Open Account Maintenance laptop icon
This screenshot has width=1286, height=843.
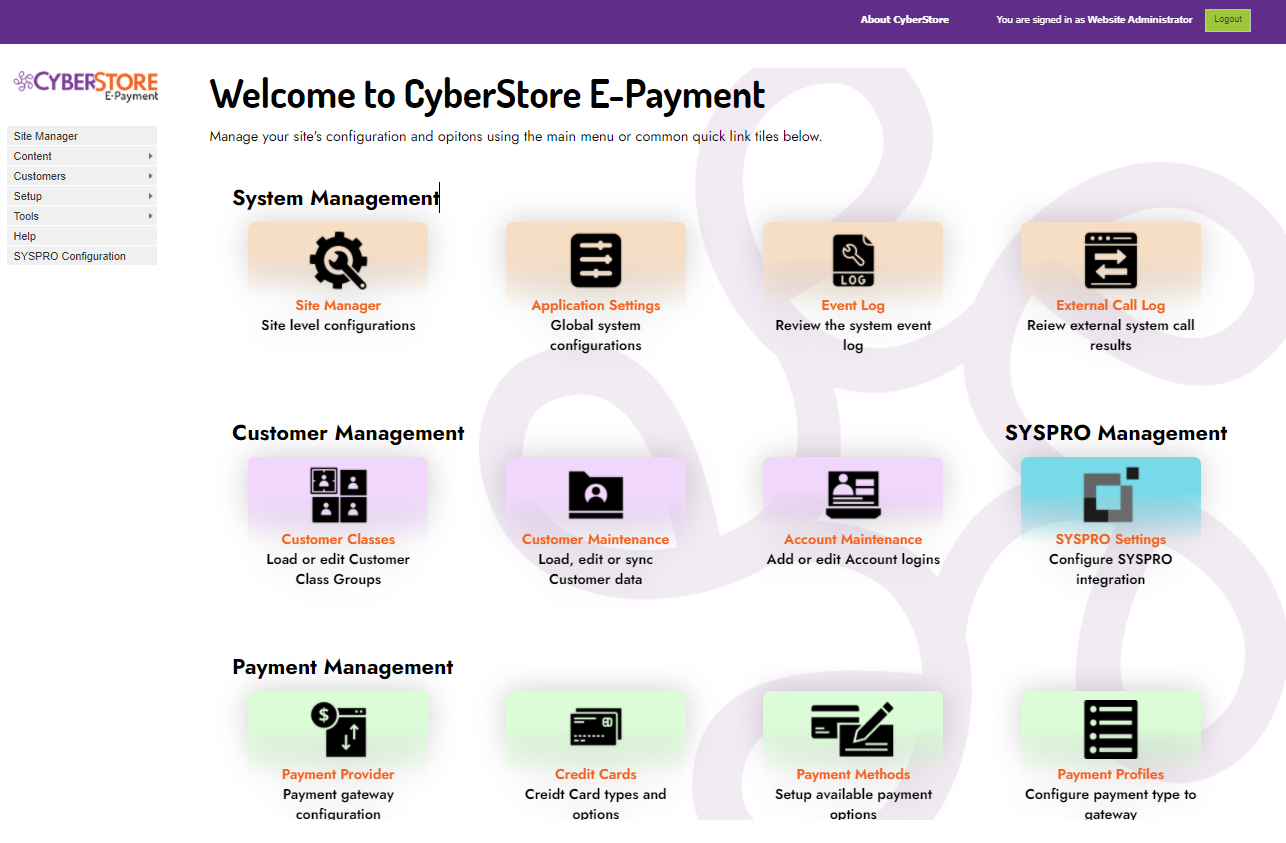click(852, 494)
